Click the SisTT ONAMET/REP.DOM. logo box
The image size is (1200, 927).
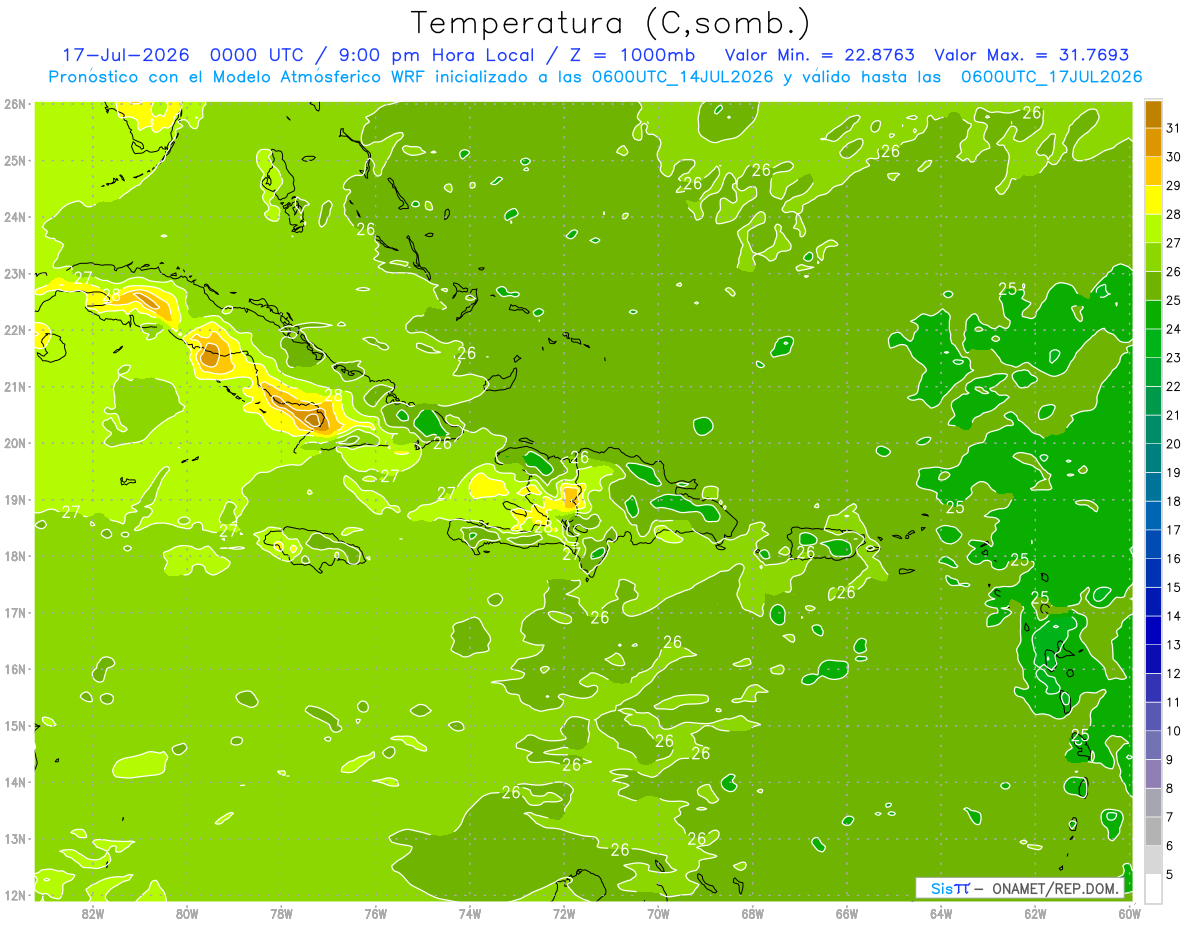pos(1020,888)
